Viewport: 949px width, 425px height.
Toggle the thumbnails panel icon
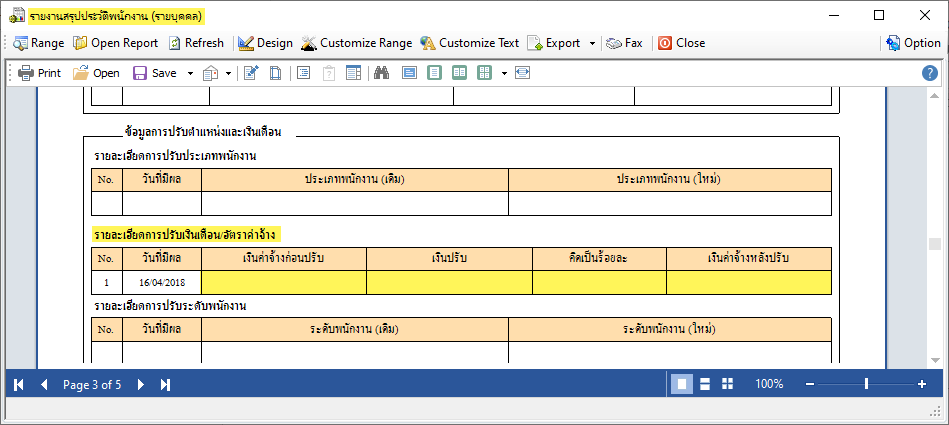point(353,73)
